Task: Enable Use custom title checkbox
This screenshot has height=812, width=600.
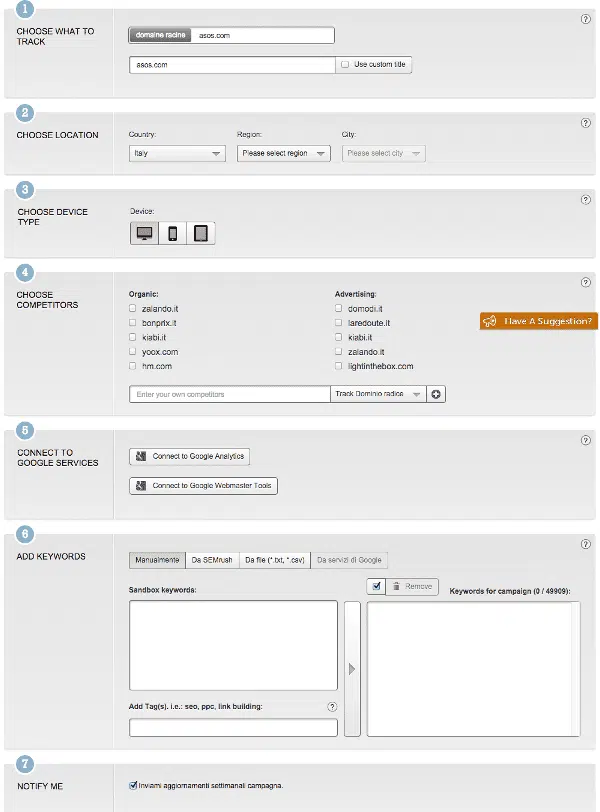Action: pos(345,65)
